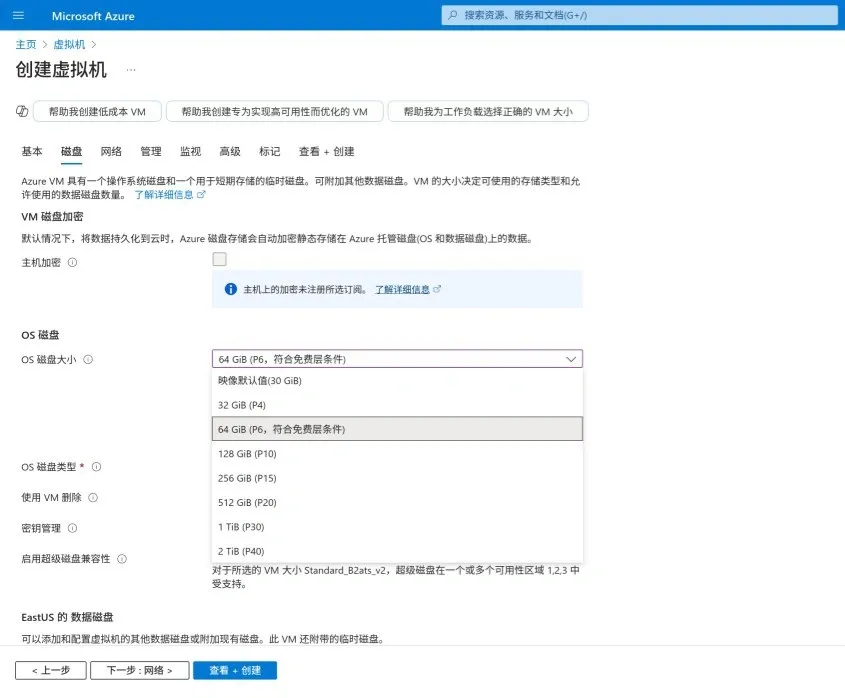Click info icon next to 密钥管理
This screenshot has width=845, height=698.
click(73, 528)
